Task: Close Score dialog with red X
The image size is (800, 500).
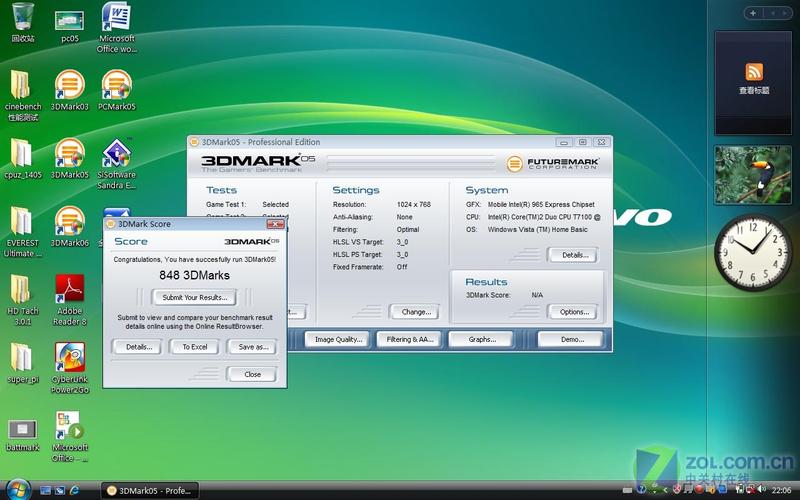Action: tap(276, 224)
